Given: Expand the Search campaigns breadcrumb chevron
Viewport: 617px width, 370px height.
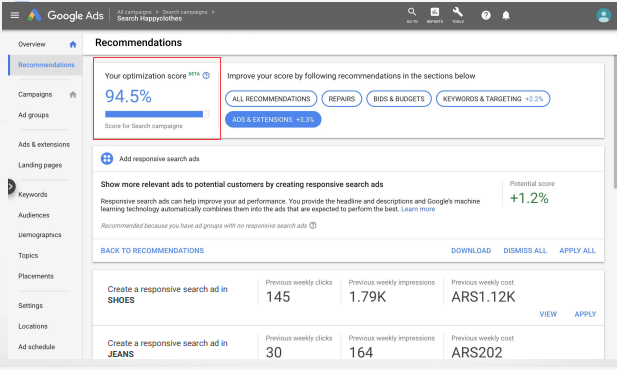Looking at the screenshot, I should [x=213, y=12].
